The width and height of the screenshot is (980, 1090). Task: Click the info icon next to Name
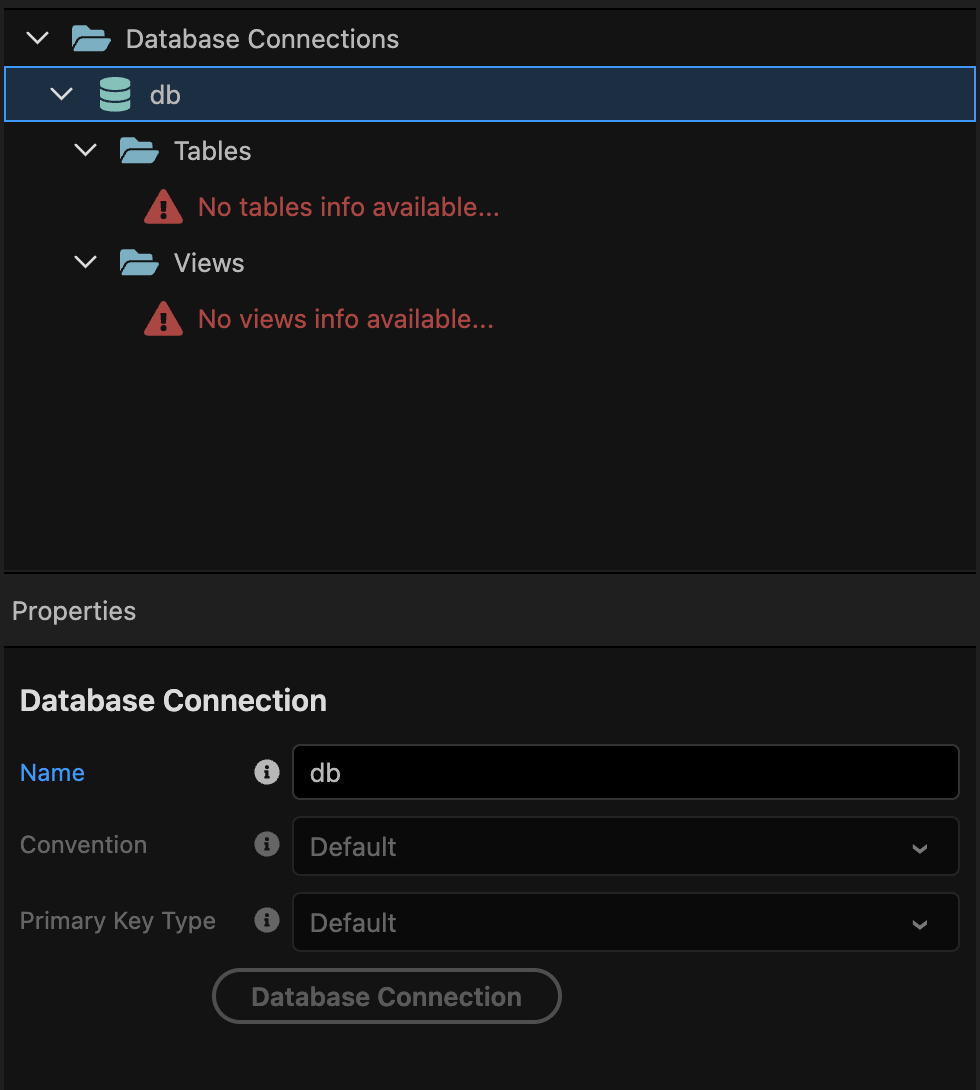click(266, 772)
